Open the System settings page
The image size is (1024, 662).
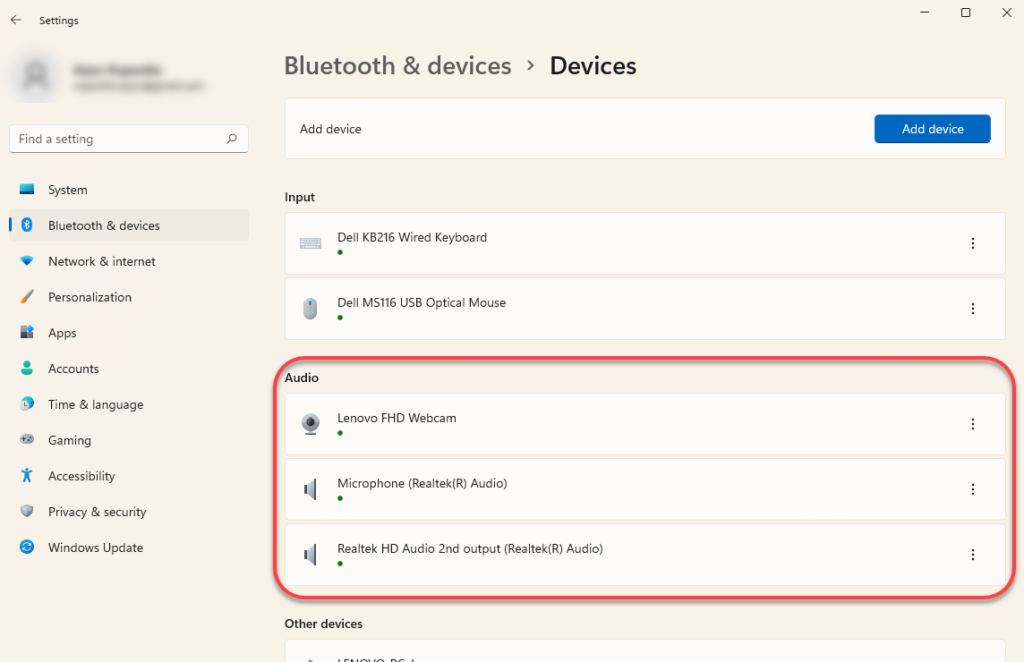68,190
